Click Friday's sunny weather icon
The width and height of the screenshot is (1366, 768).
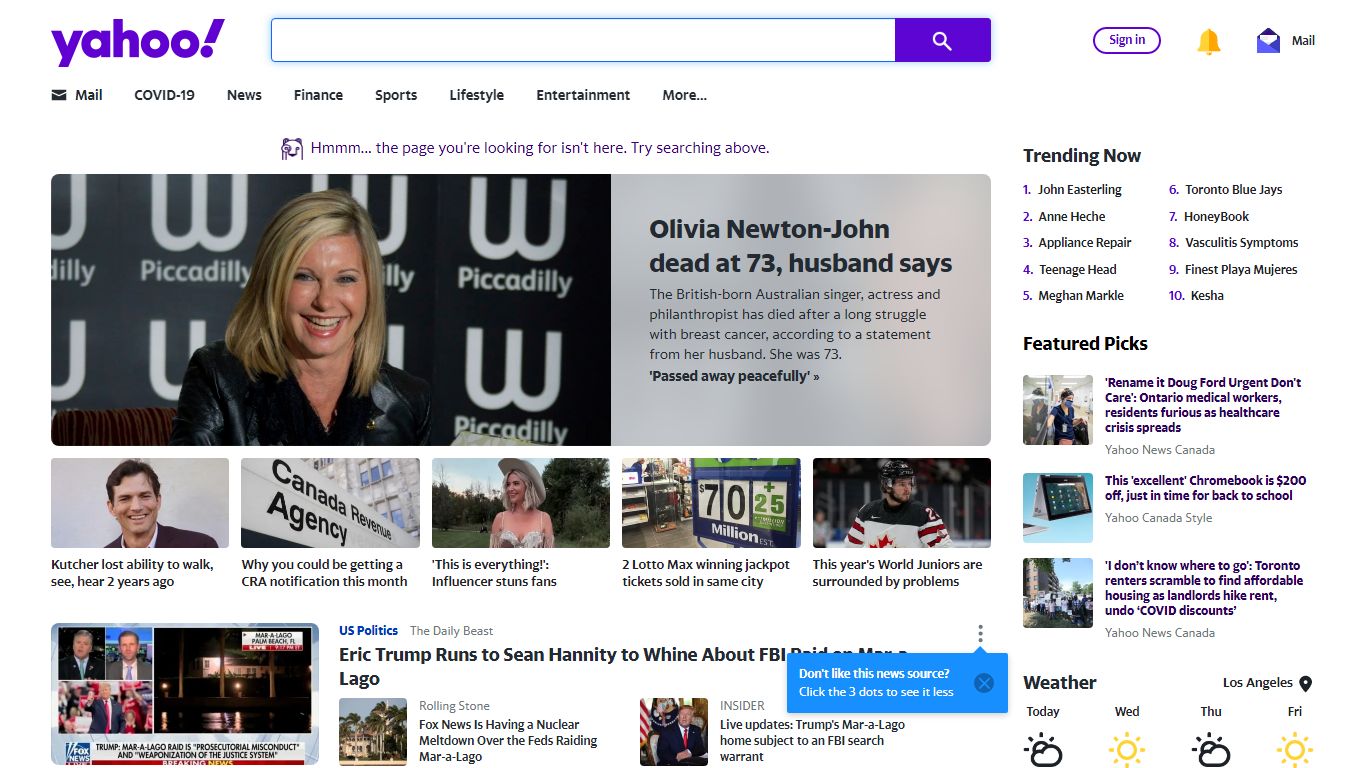[1295, 749]
